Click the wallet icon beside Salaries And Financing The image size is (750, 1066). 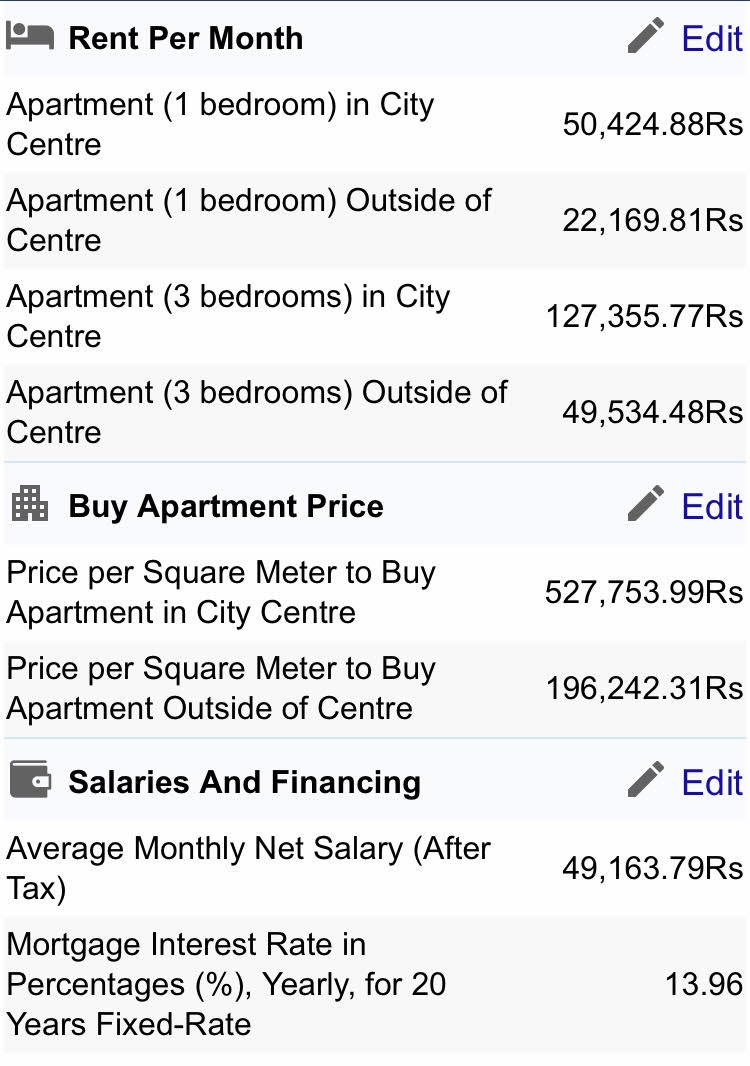click(29, 780)
